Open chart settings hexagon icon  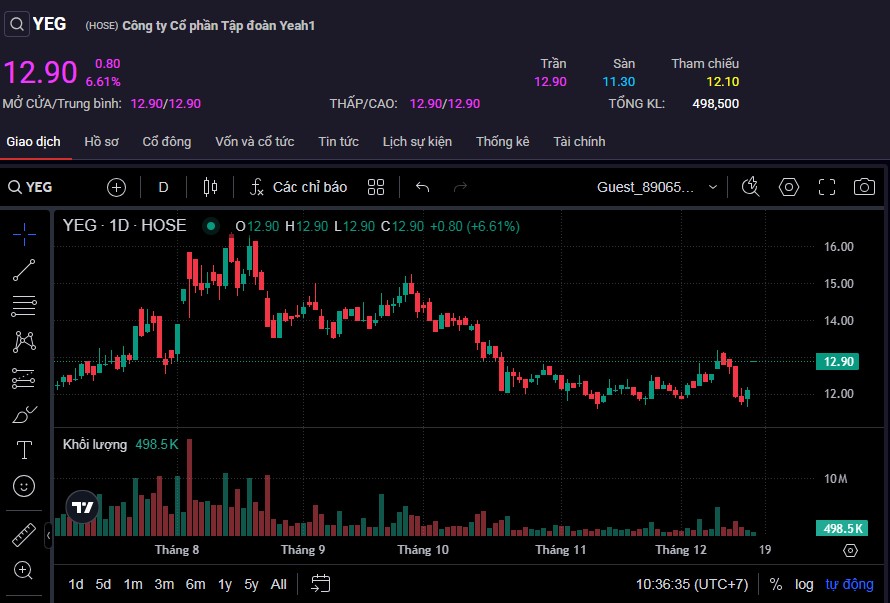(789, 187)
